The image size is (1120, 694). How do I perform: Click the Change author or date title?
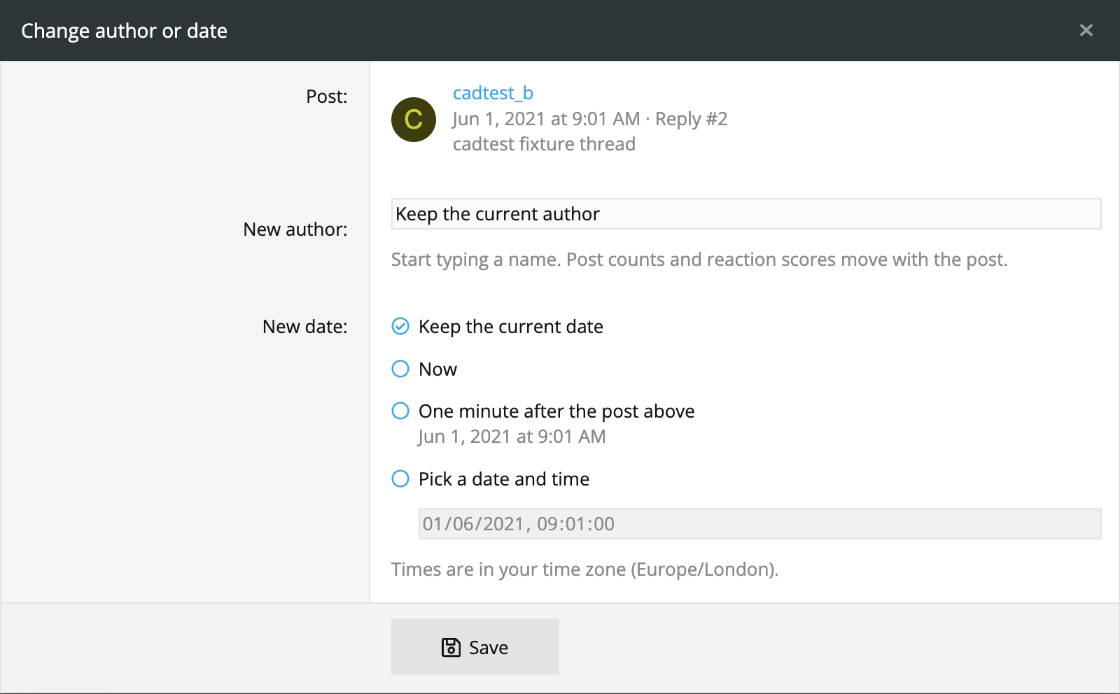pos(124,31)
